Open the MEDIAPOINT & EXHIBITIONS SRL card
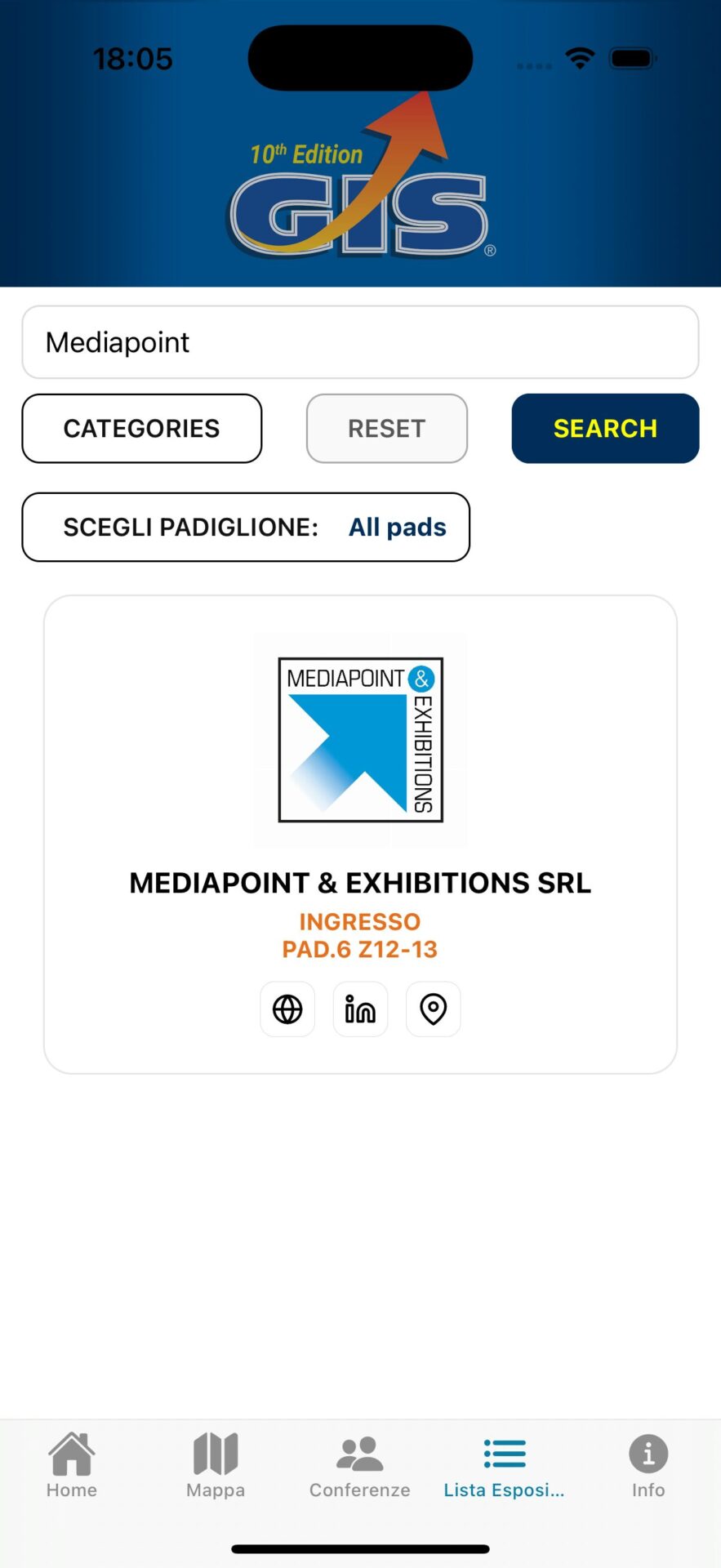Screen dimensions: 721x1568 click(359, 882)
